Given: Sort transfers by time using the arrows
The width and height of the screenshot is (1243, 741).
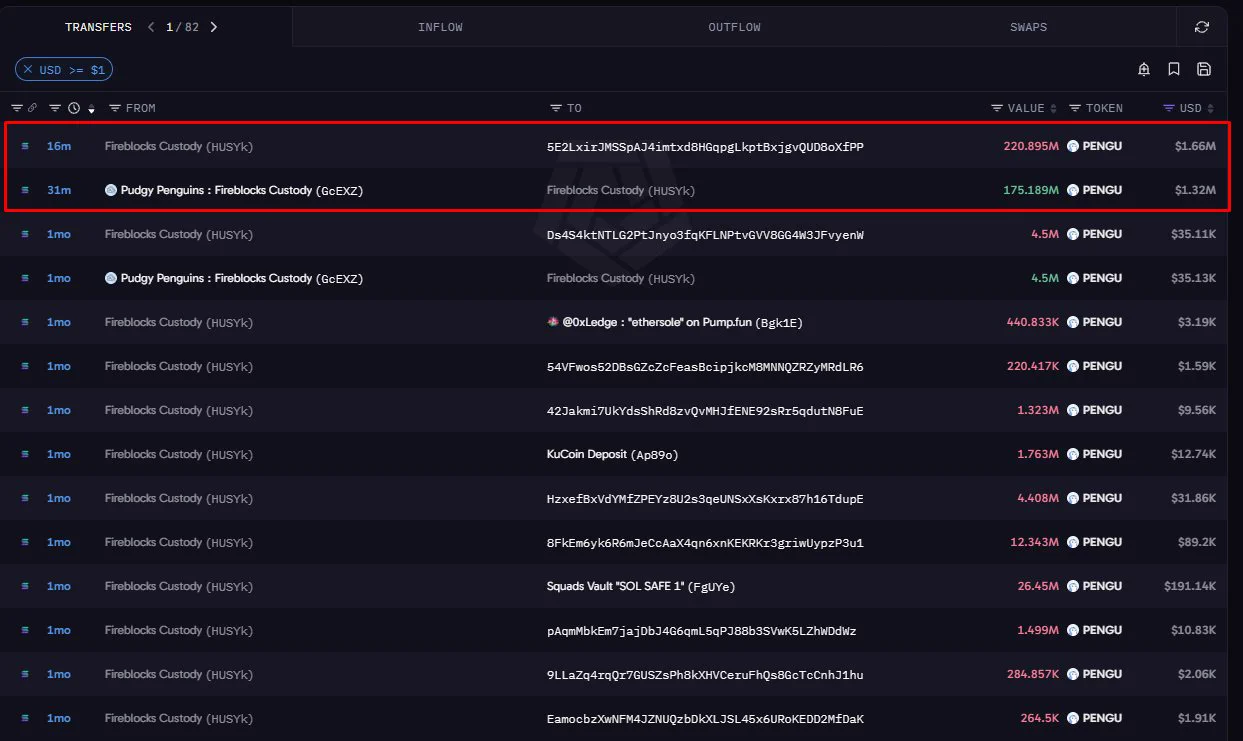Looking at the screenshot, I should 91,108.
